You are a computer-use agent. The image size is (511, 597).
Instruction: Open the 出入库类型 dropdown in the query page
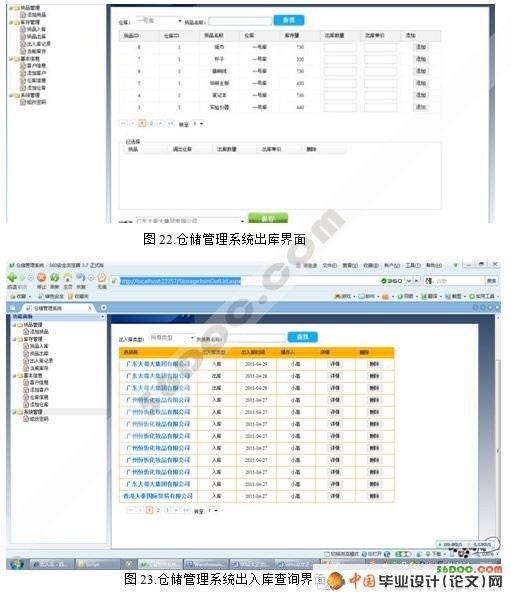pos(172,338)
